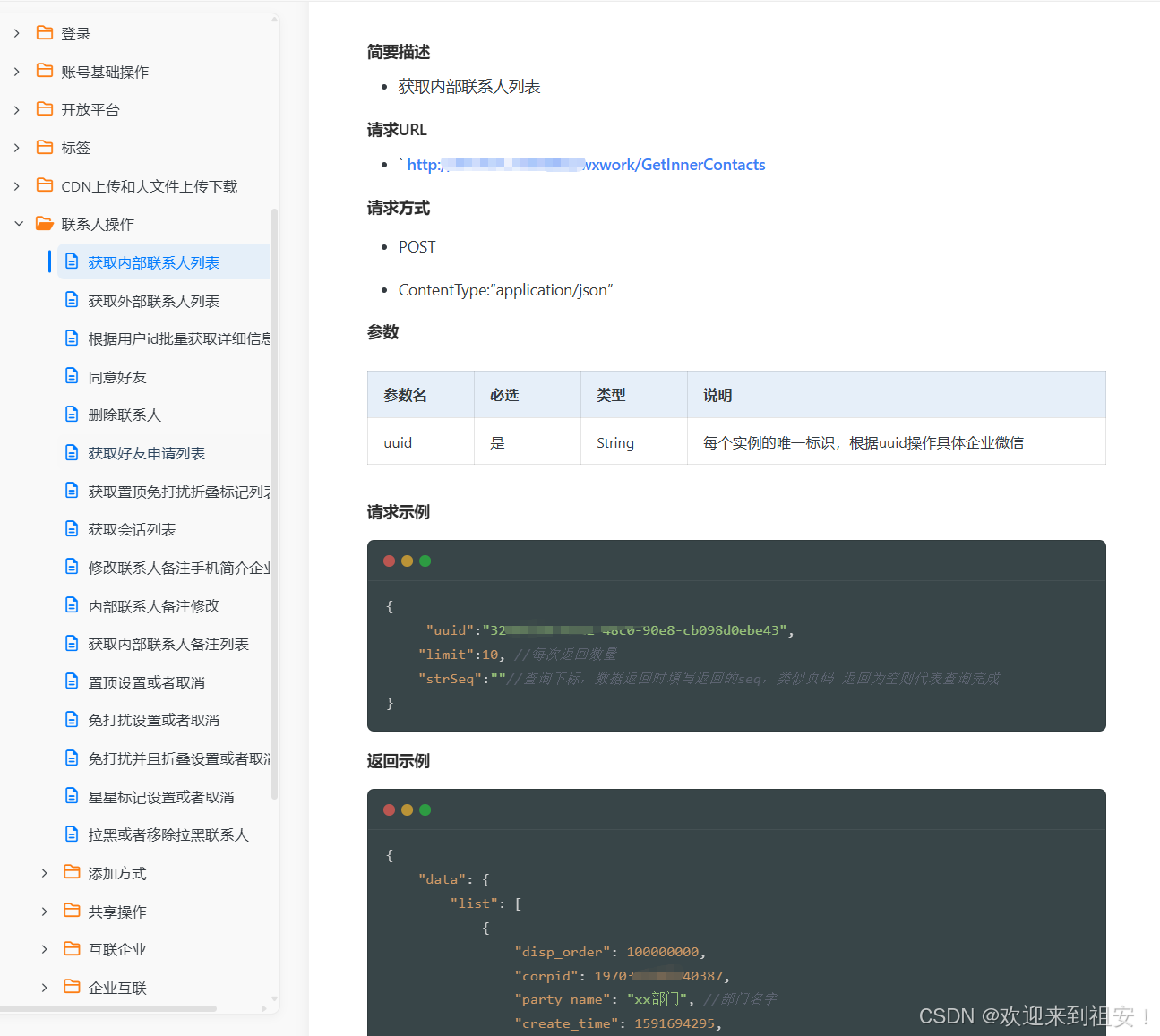The height and width of the screenshot is (1036, 1160).
Task: Open the 获取内部联系人备注列表 page
Action: pos(168,644)
